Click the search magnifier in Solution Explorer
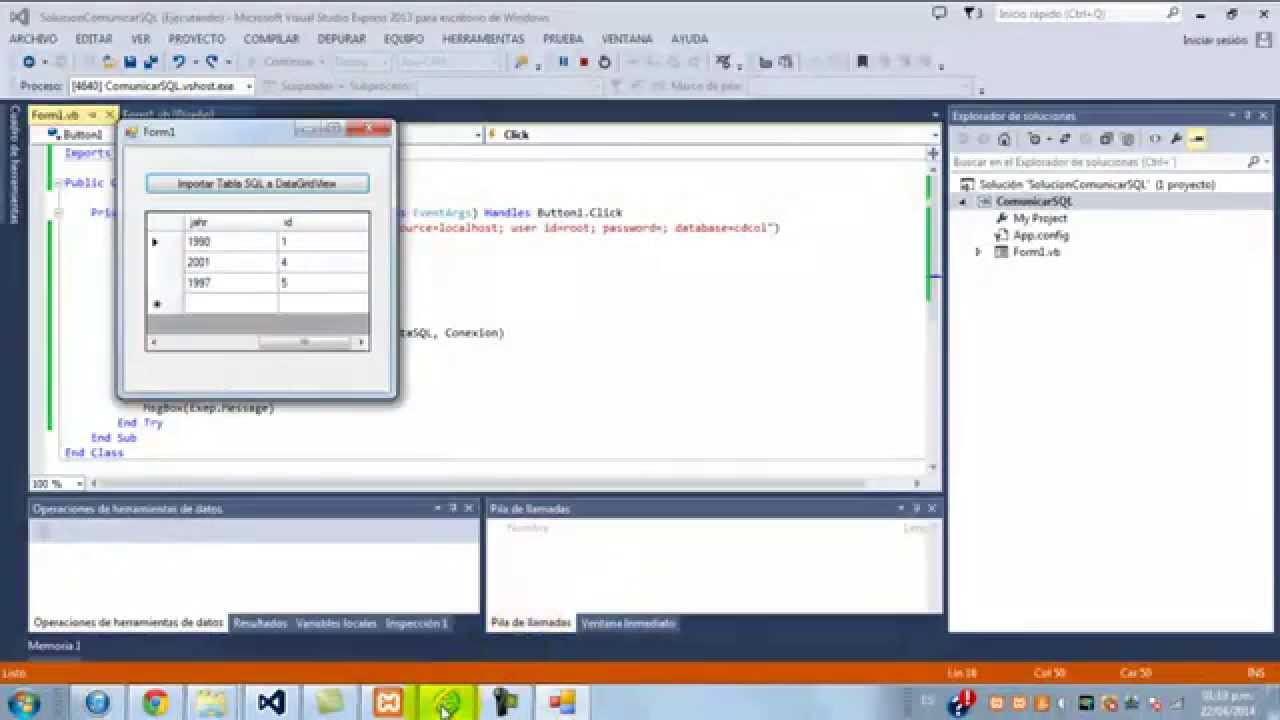This screenshot has width=1280, height=720. (x=1253, y=161)
